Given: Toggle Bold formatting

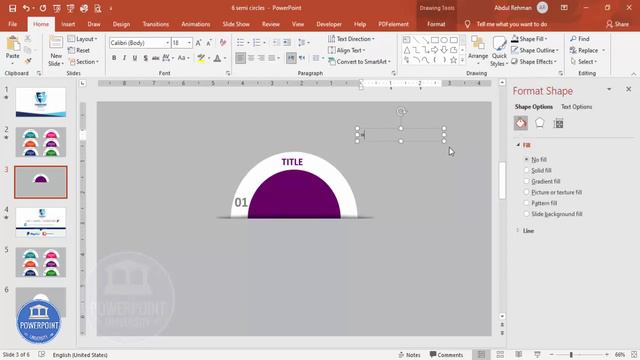Looking at the screenshot, I should pyautogui.click(x=114, y=58).
